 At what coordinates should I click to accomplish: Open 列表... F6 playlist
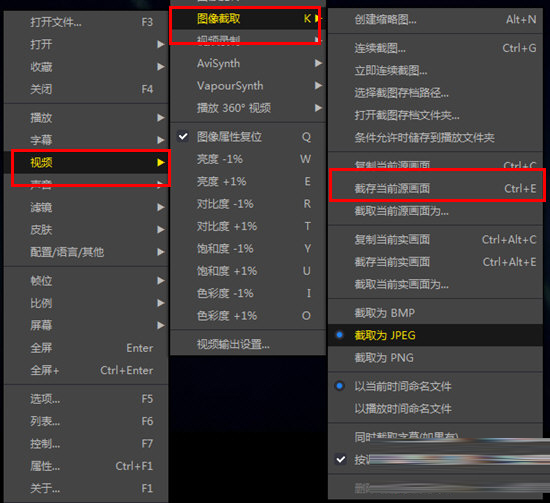[x=86, y=421]
